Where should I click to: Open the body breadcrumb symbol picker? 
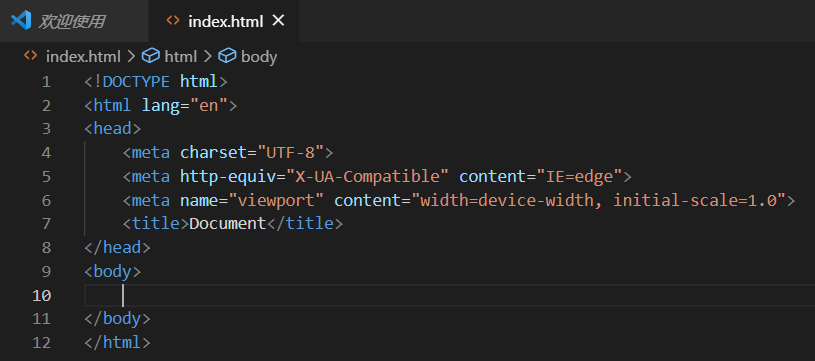(259, 56)
